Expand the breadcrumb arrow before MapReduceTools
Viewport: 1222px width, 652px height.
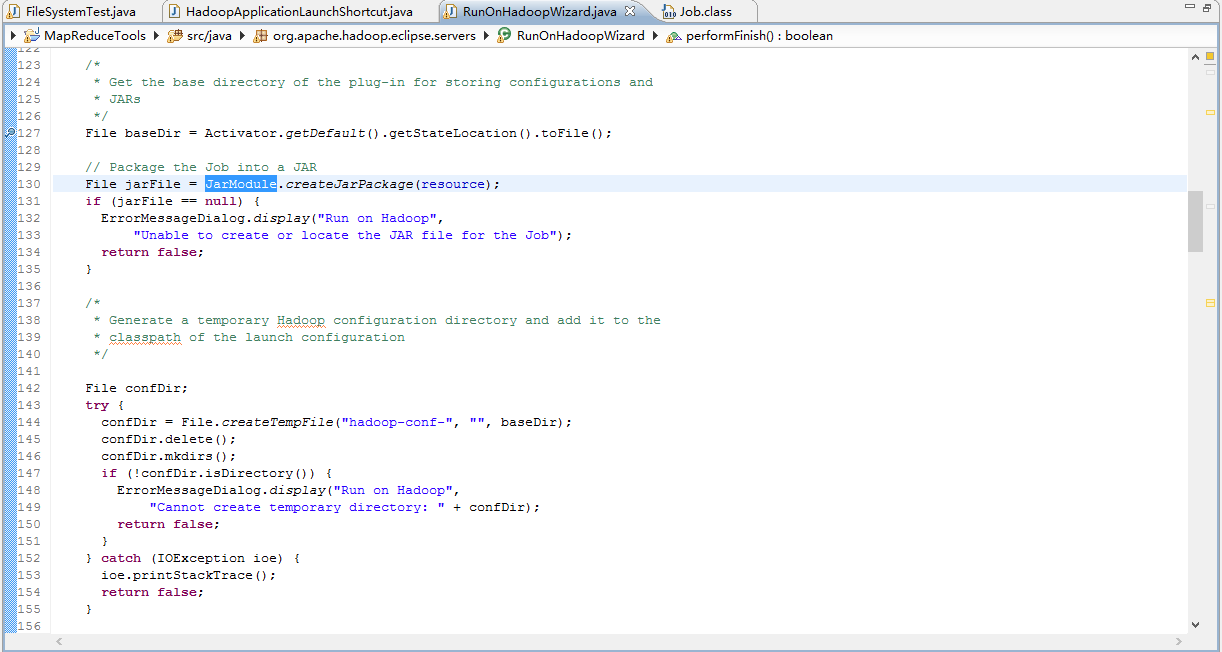(13, 36)
